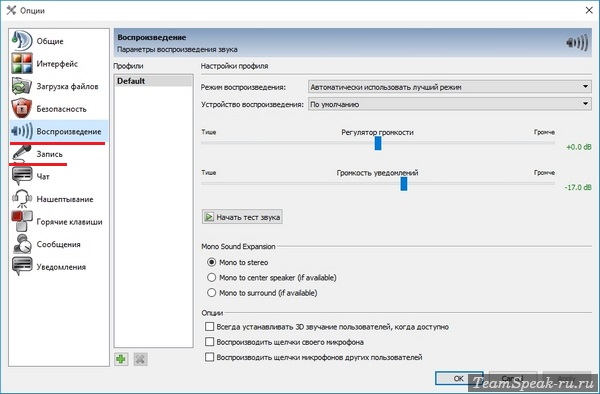Click the -17.0 dB notification value

pos(578,187)
